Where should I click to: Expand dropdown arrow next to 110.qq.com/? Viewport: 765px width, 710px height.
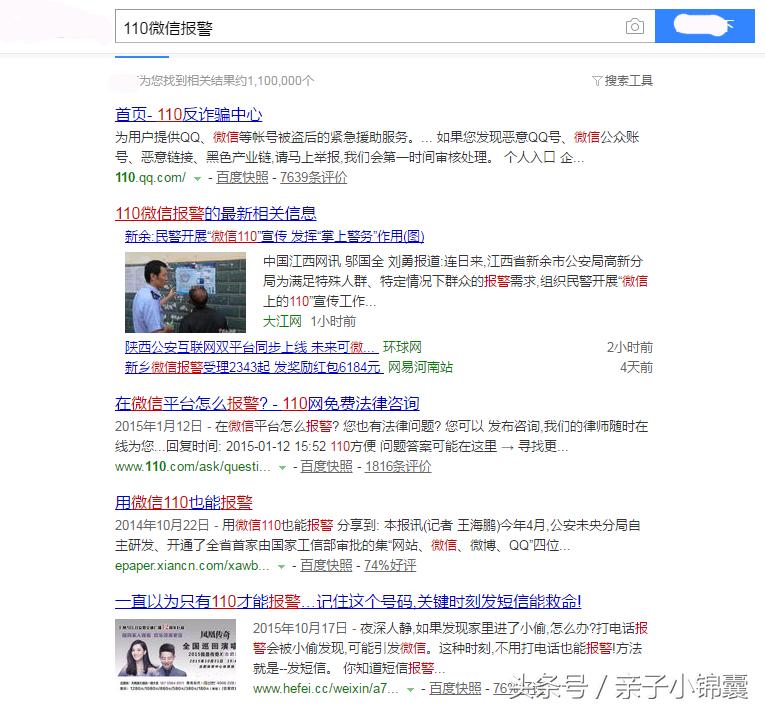click(x=197, y=179)
